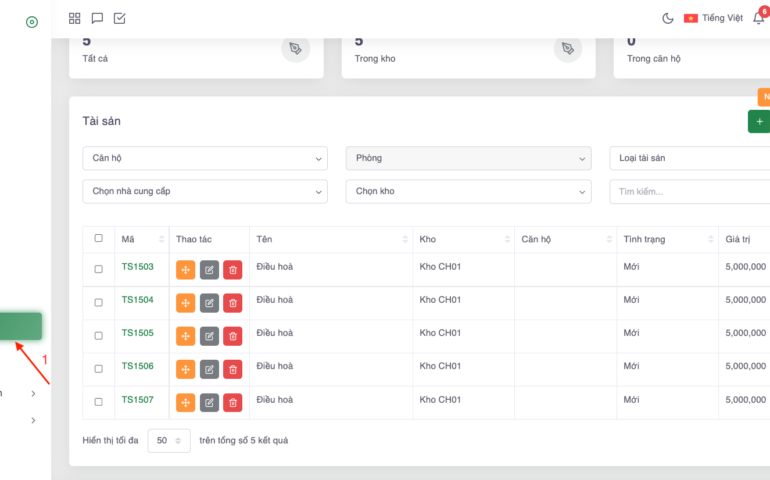Tick the checkbox for row TS1507
The height and width of the screenshot is (480, 770).
98,402
